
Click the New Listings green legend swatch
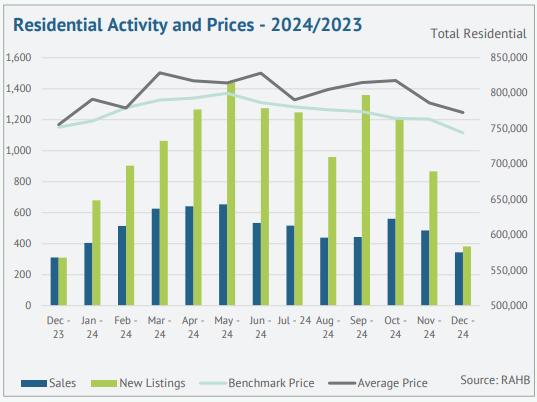[x=104, y=383]
